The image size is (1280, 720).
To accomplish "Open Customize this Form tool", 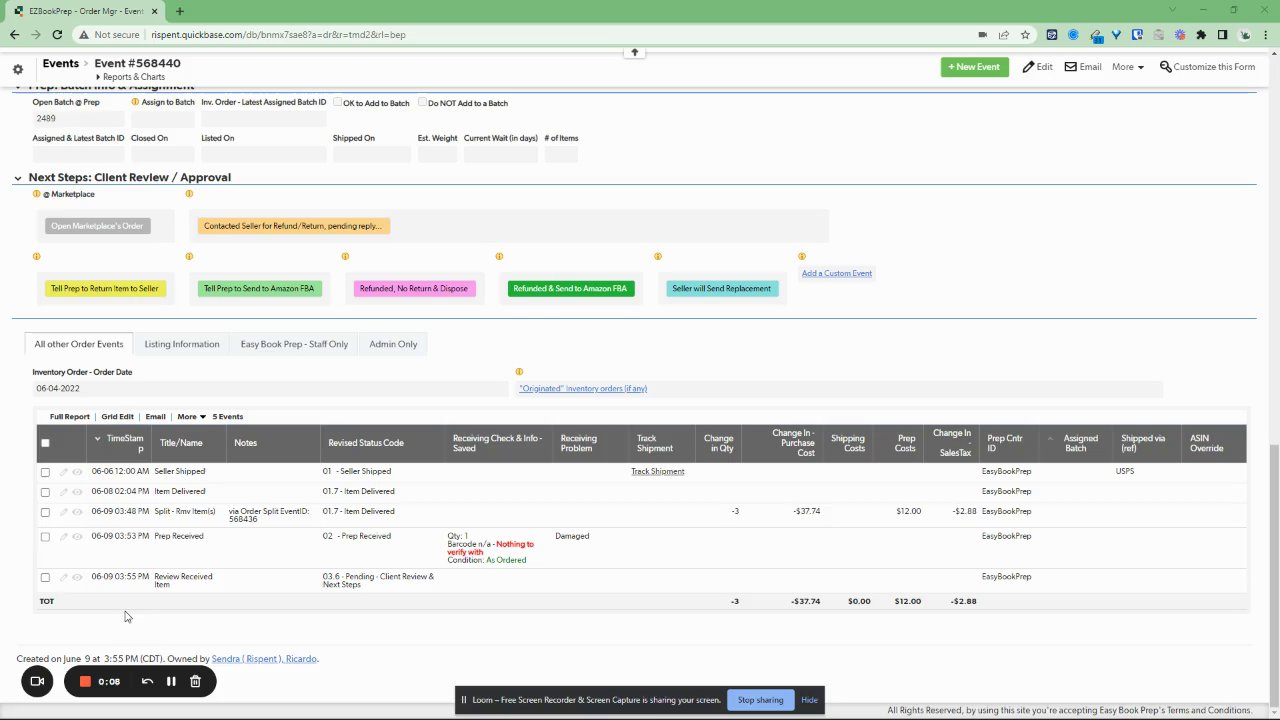I will [x=1207, y=67].
